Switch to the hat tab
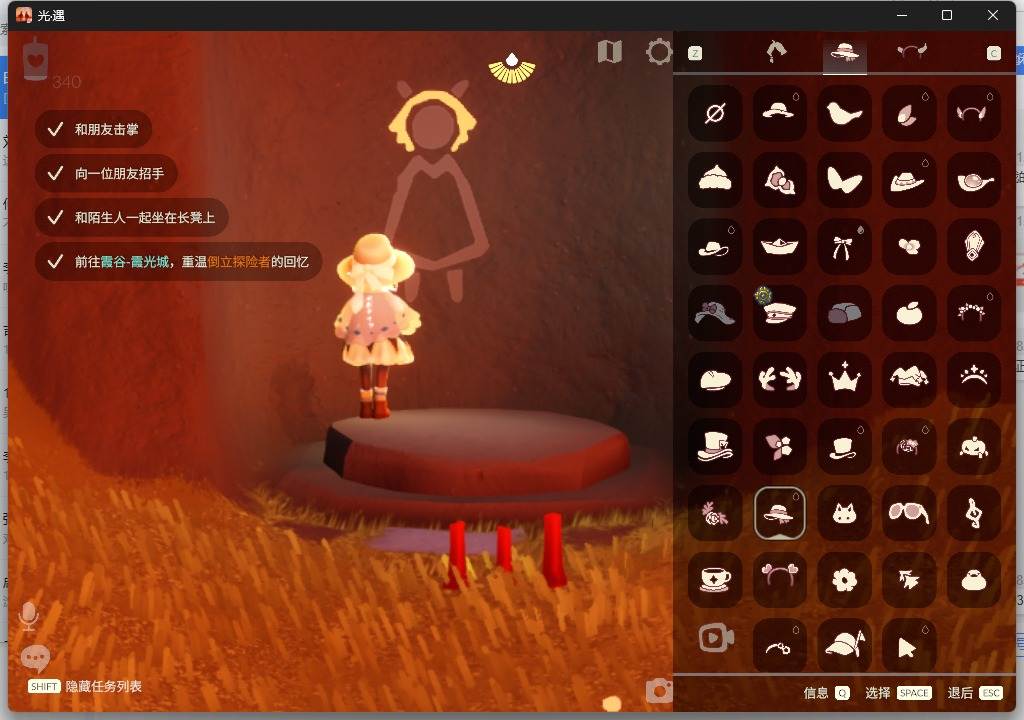The width and height of the screenshot is (1024, 720). pos(844,52)
